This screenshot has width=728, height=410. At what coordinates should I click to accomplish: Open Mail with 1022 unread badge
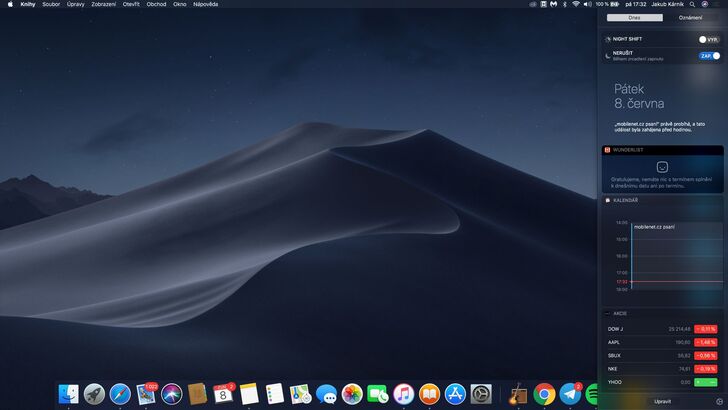click(146, 394)
